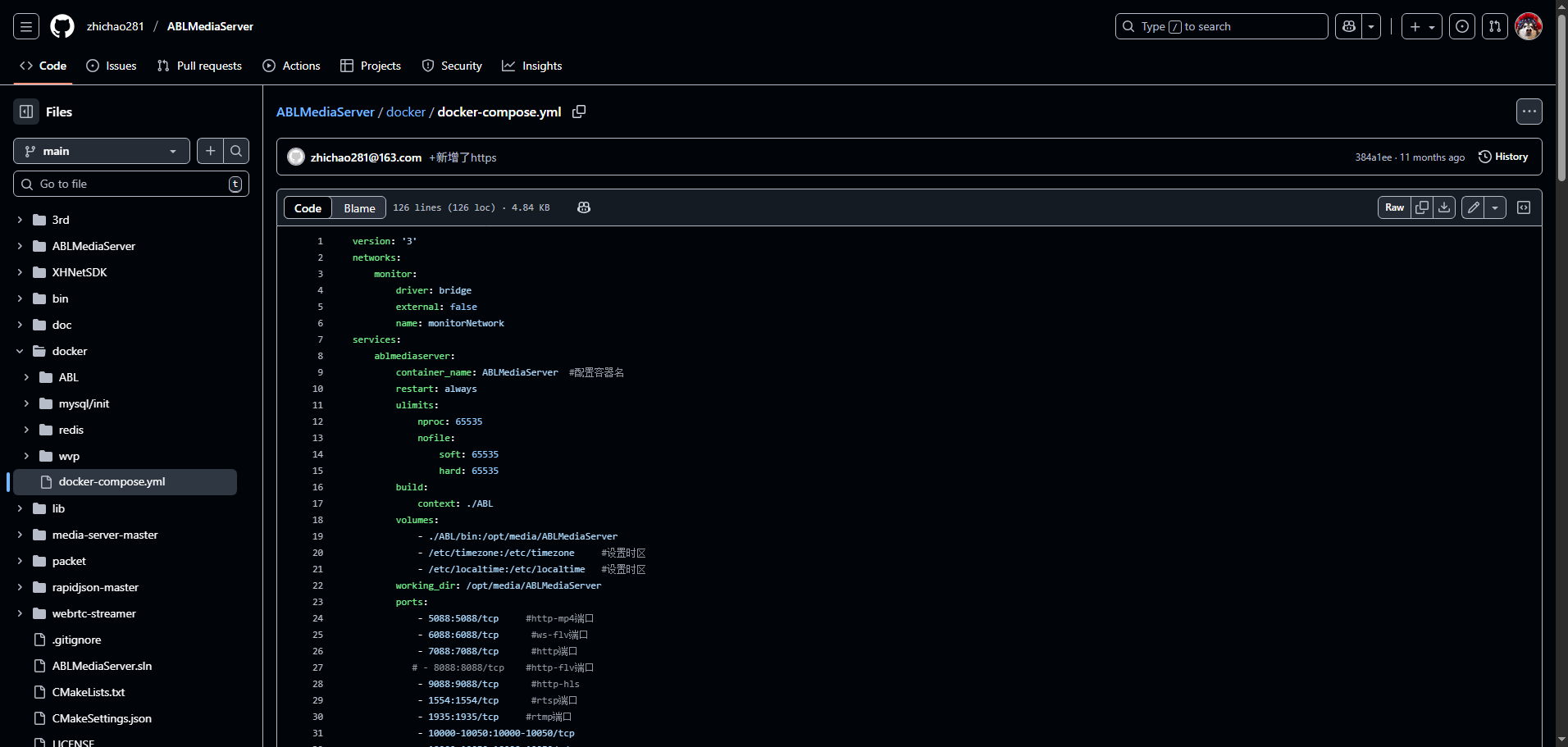
Task: Select the Code view toggle
Action: click(308, 208)
